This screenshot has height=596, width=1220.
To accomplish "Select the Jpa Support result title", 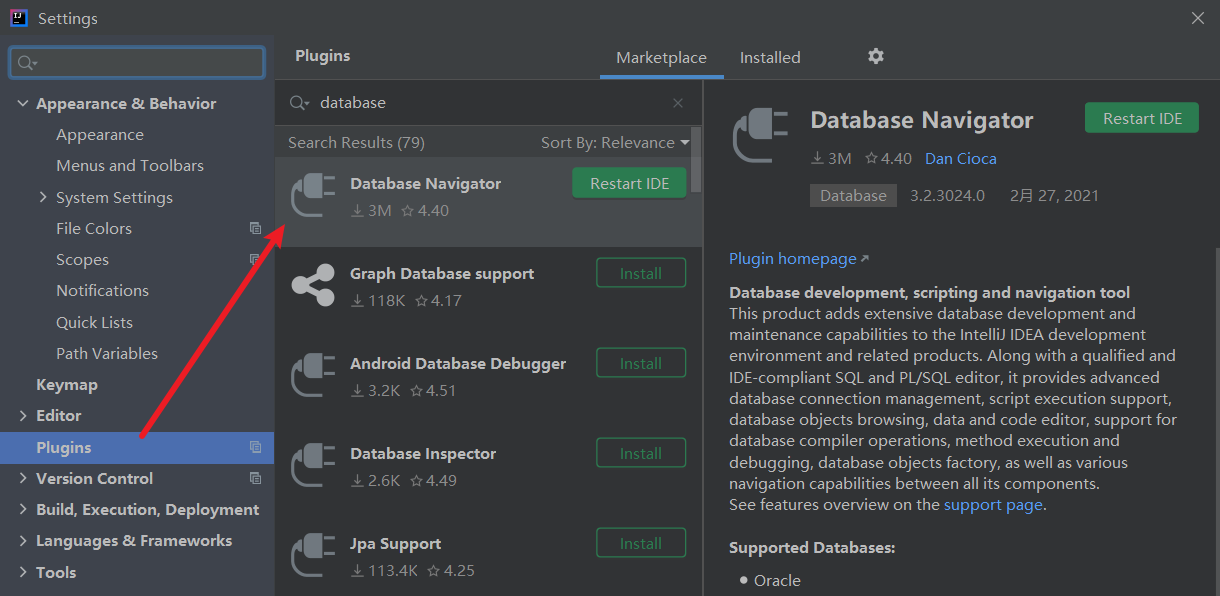I will pyautogui.click(x=395, y=543).
